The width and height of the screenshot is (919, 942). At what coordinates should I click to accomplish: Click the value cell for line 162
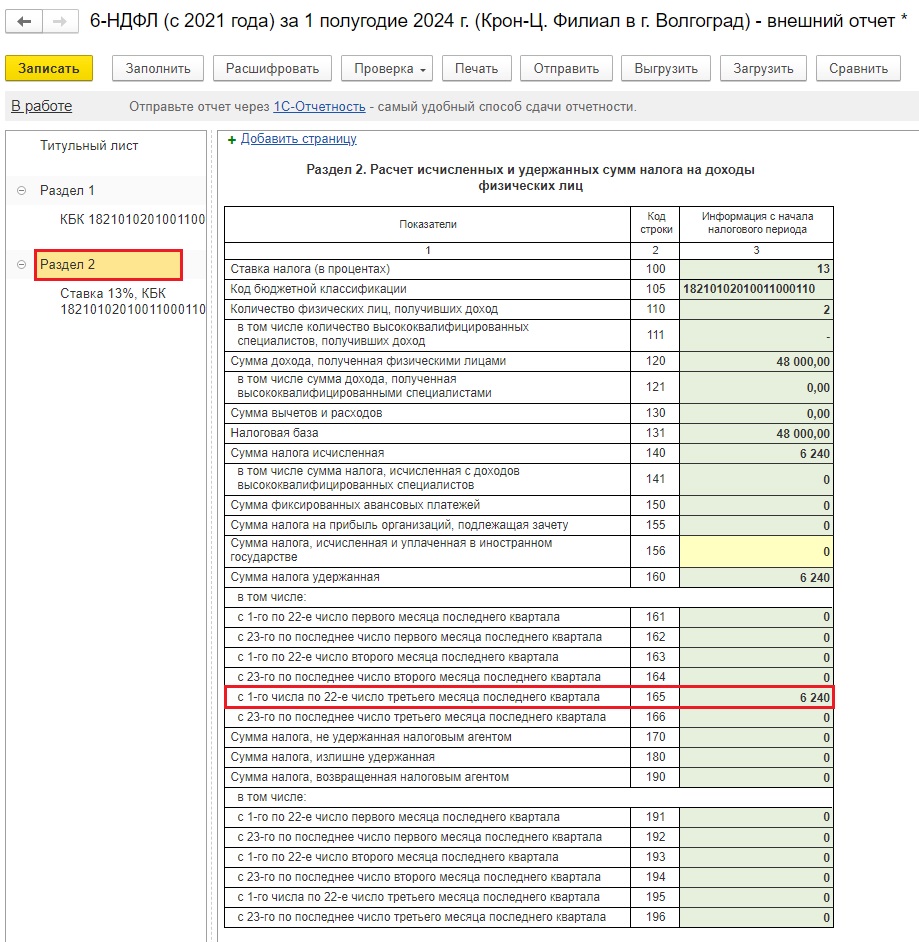[756, 637]
